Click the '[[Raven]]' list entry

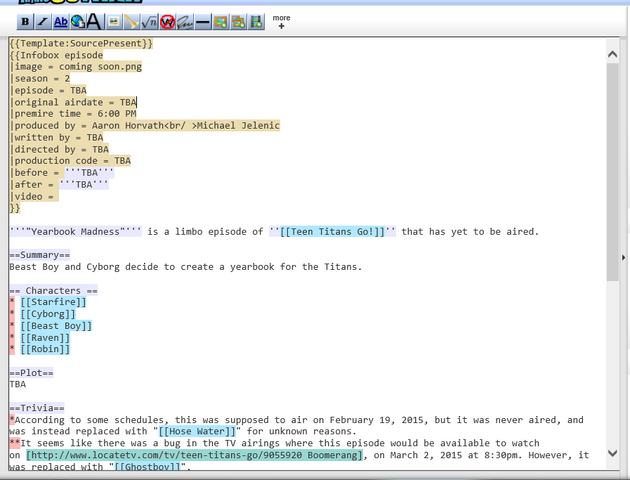[45, 337]
